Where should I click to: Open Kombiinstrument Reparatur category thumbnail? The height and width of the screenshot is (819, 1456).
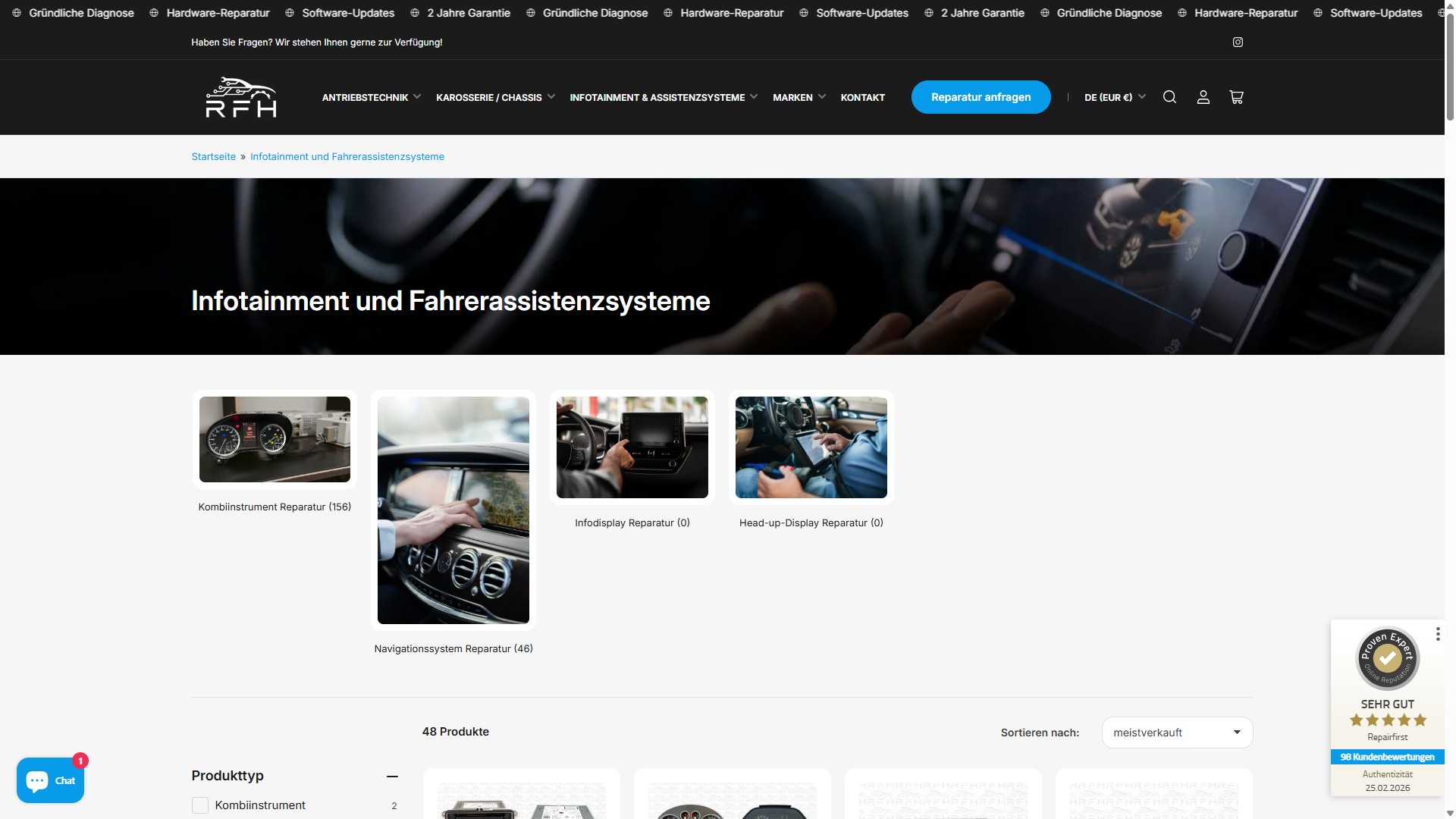(275, 440)
